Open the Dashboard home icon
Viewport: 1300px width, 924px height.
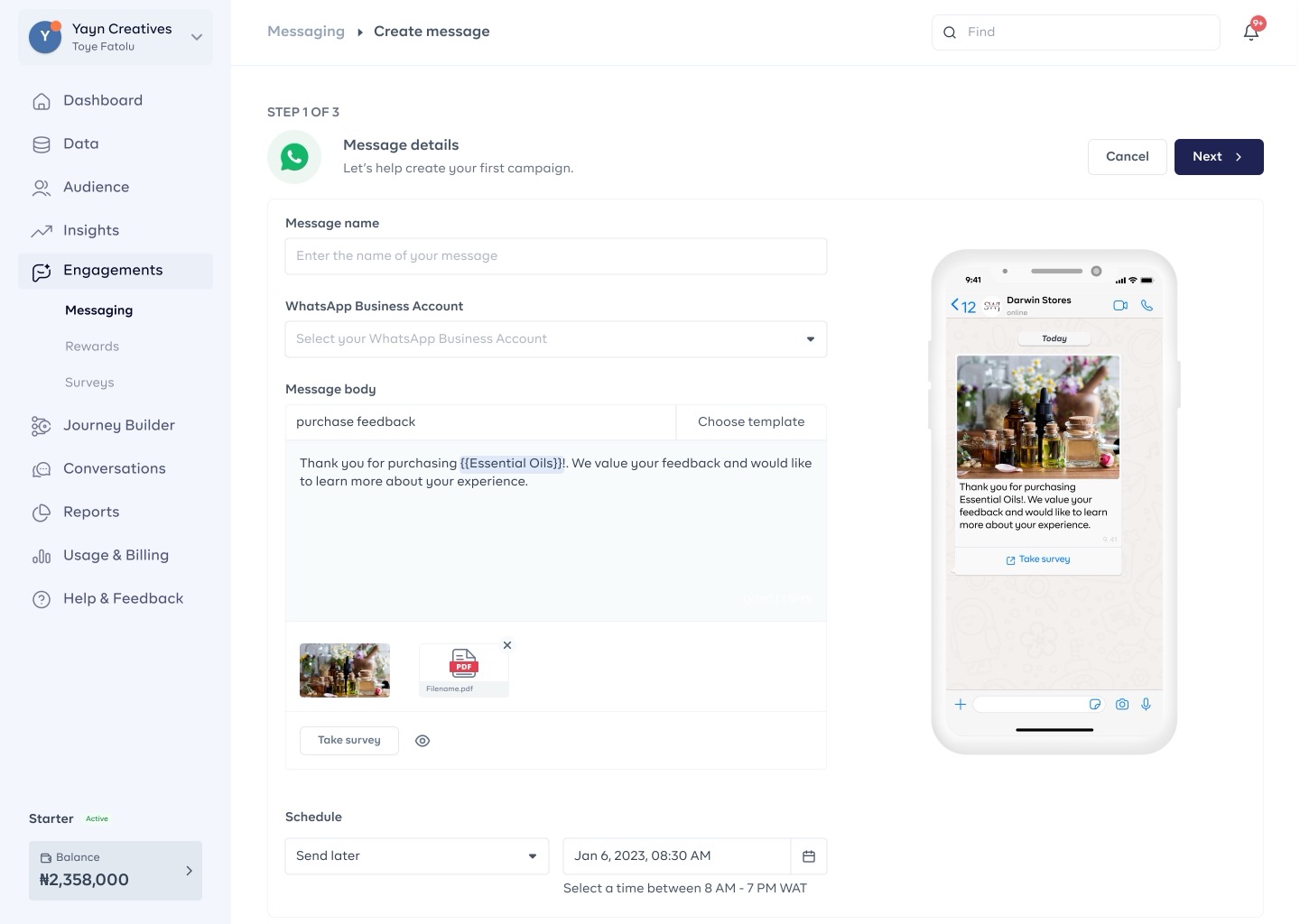click(x=42, y=101)
